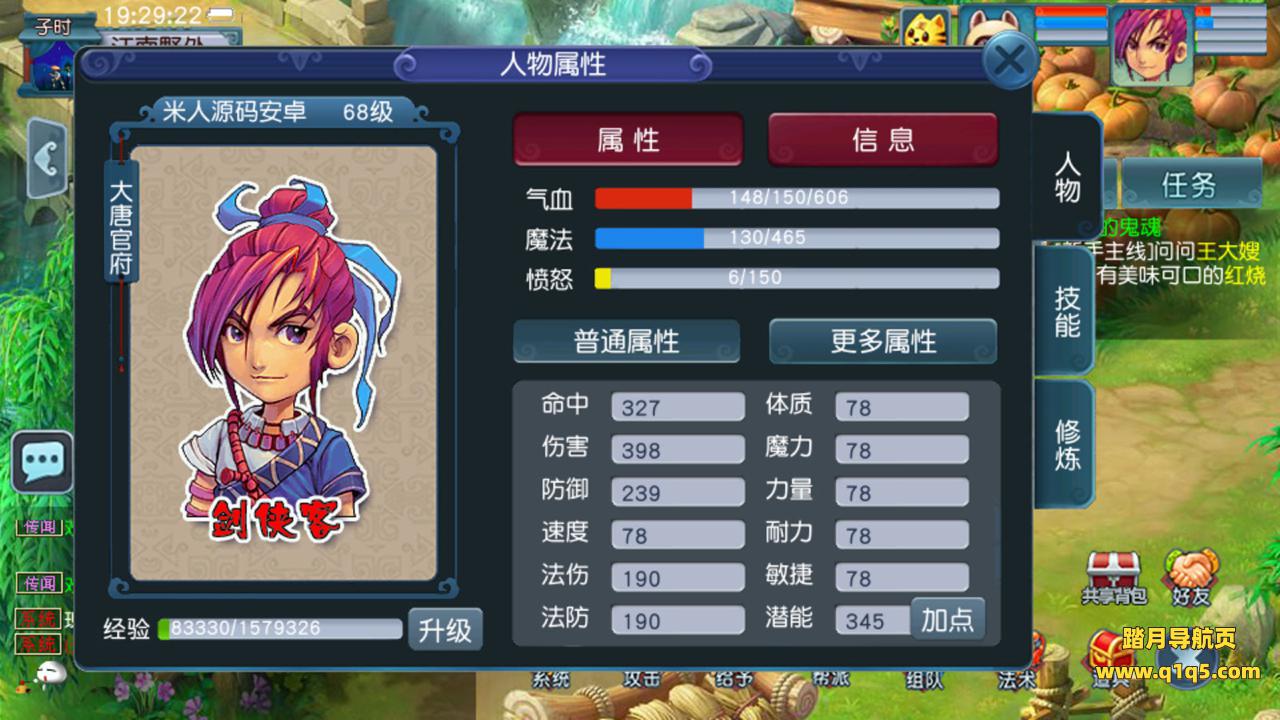
Task: Click the white panda pet avatar
Action: [996, 27]
